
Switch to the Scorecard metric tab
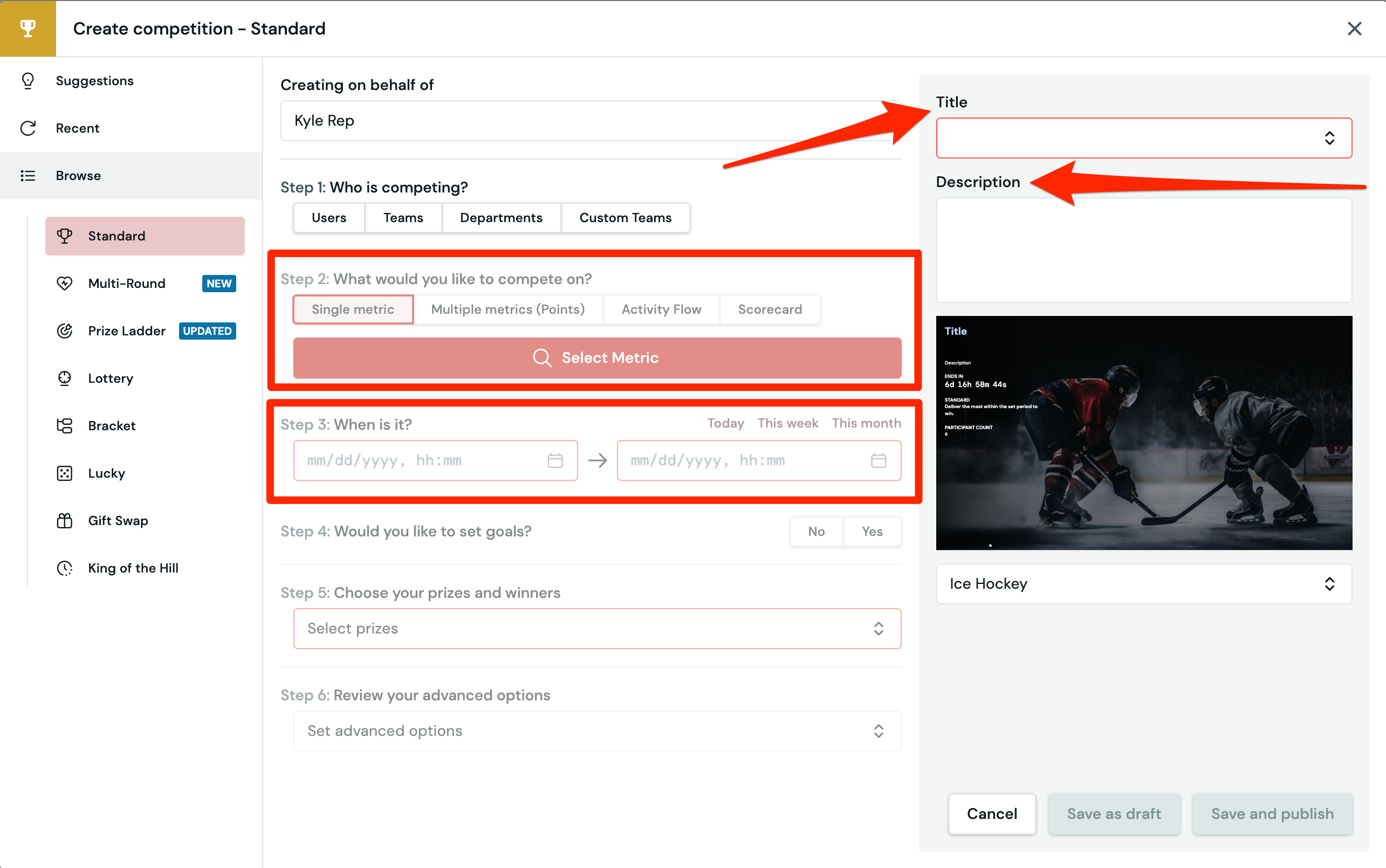tap(770, 309)
